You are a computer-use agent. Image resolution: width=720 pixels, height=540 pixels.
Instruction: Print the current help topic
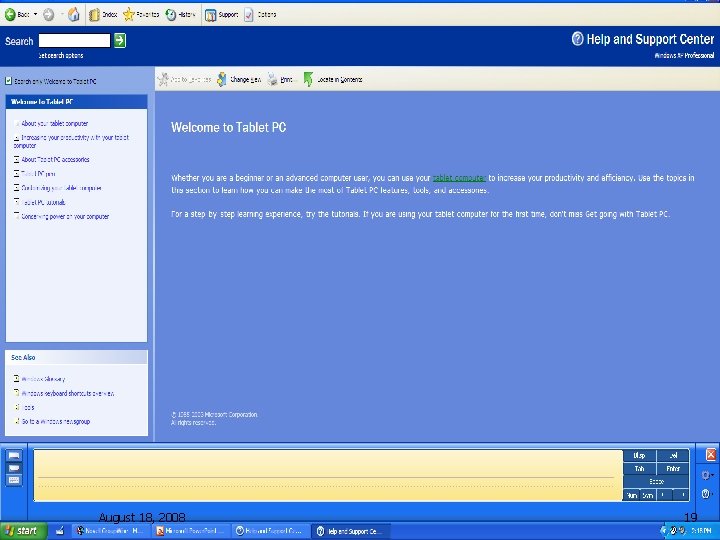coord(281,79)
